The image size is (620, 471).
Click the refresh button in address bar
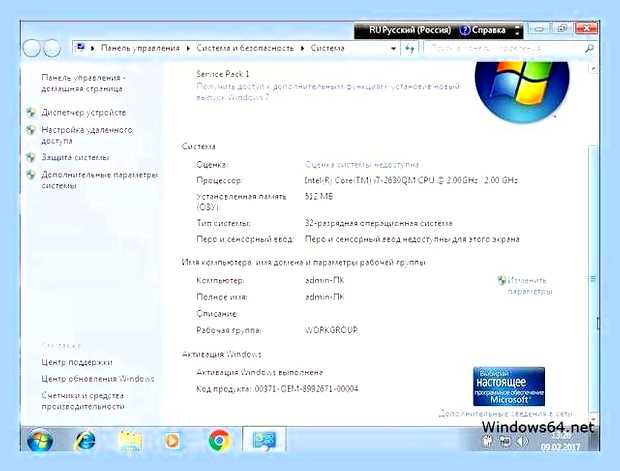click(409, 49)
